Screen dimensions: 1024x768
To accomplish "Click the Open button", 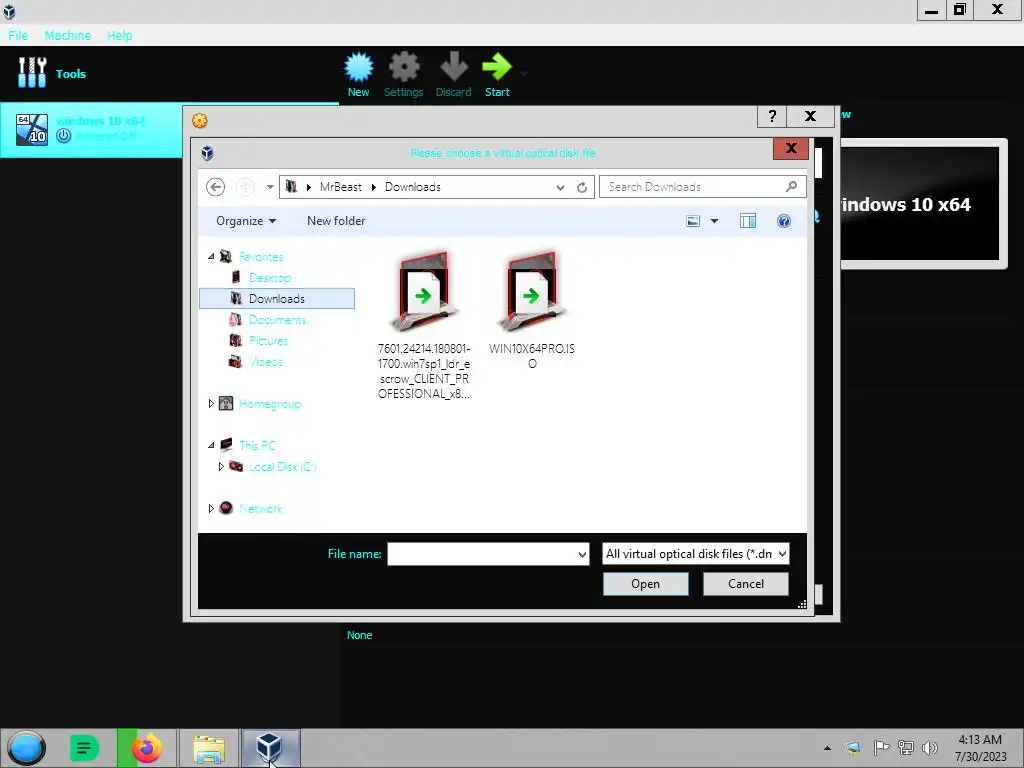I will click(645, 584).
